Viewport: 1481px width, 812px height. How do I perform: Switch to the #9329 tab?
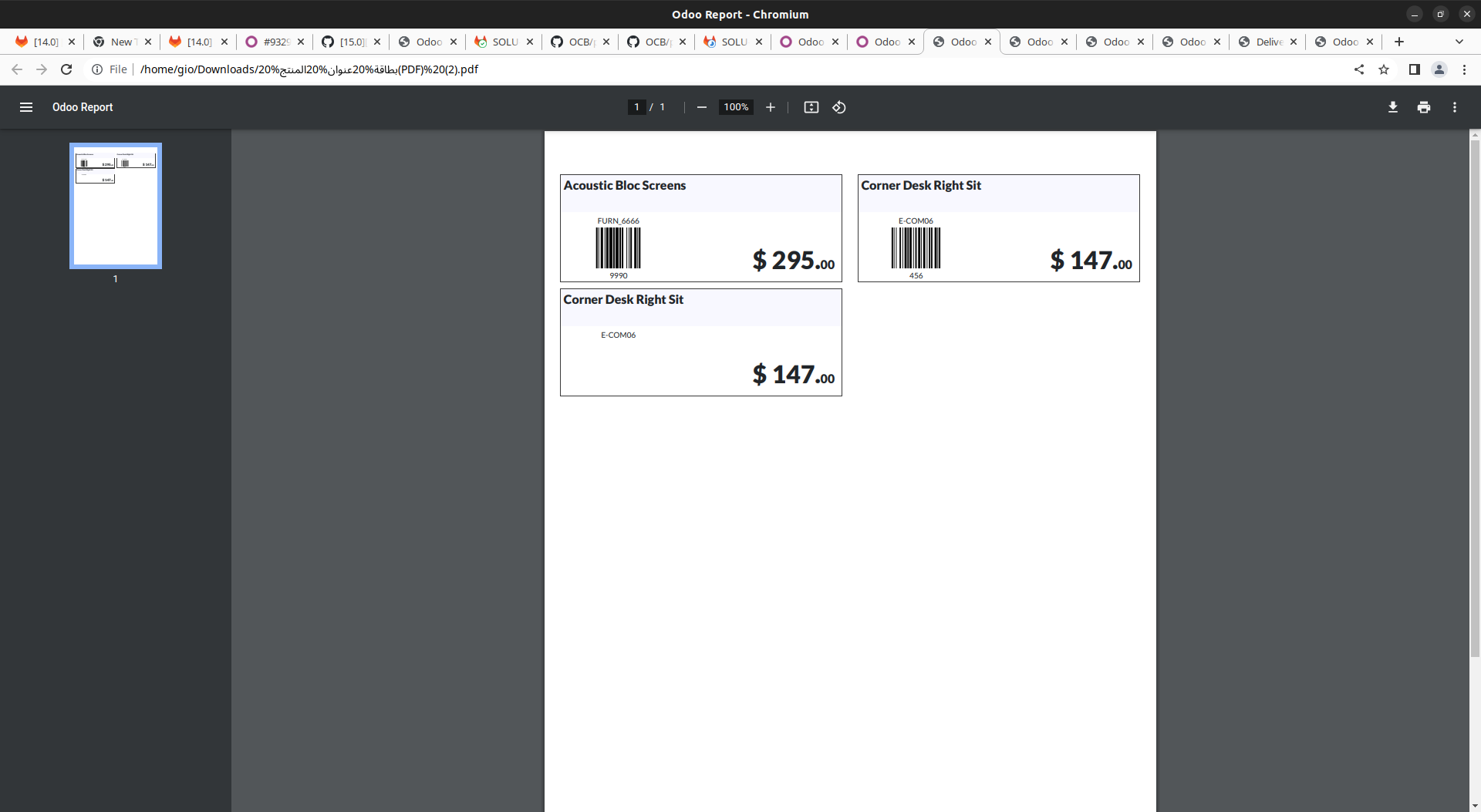pyautogui.click(x=275, y=42)
